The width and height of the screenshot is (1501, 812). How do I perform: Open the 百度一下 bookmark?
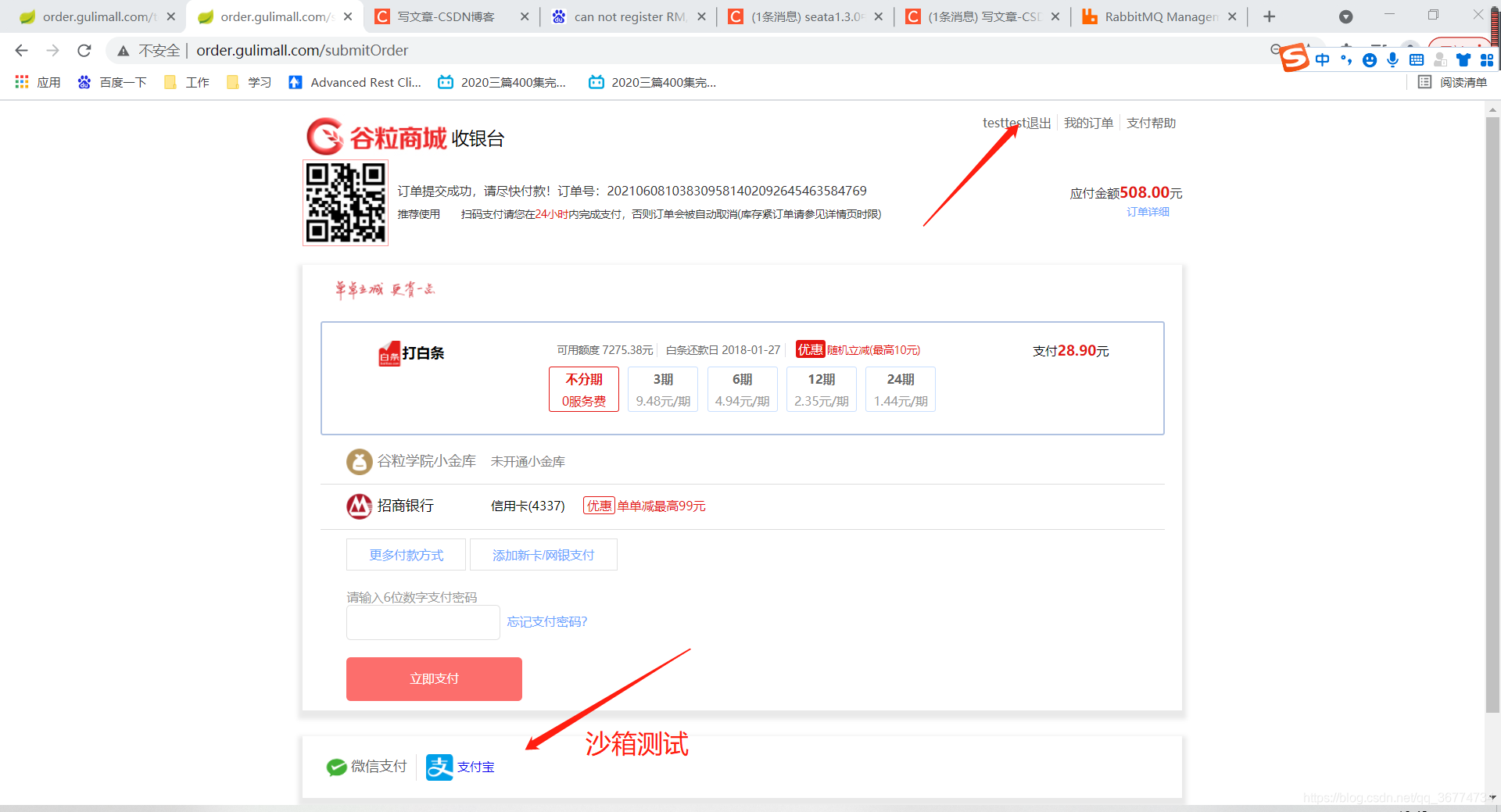(113, 82)
